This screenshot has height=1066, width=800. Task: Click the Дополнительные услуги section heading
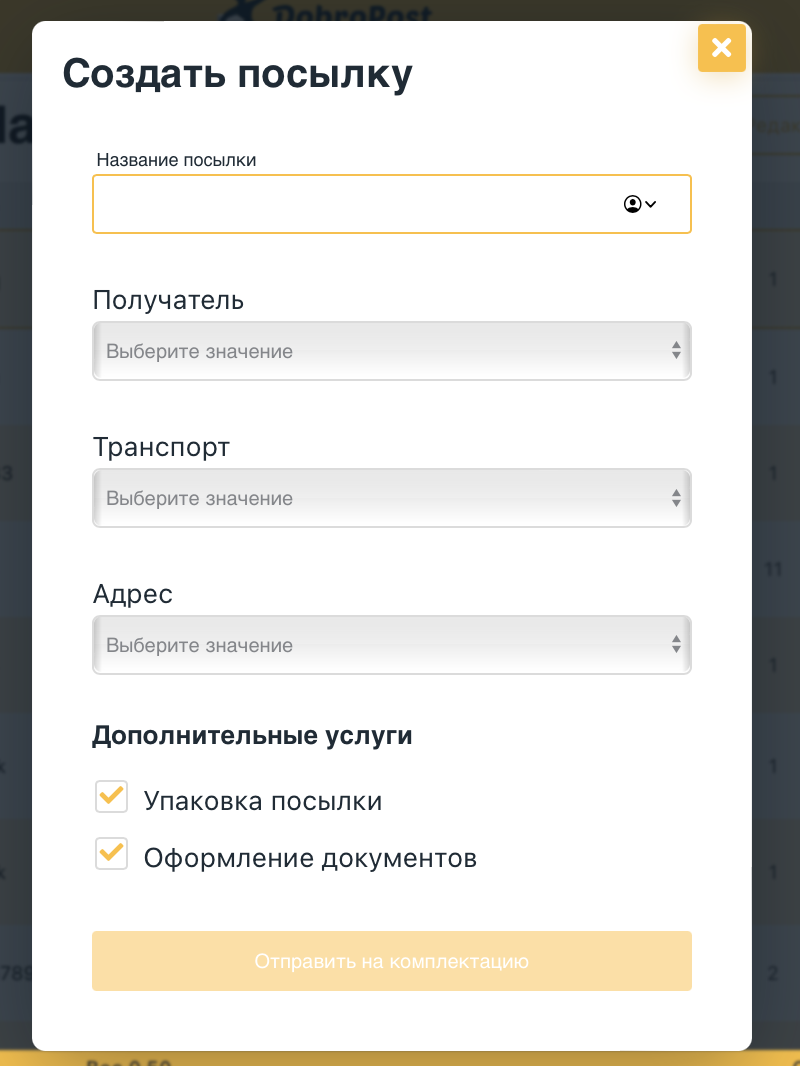pyautogui.click(x=252, y=736)
